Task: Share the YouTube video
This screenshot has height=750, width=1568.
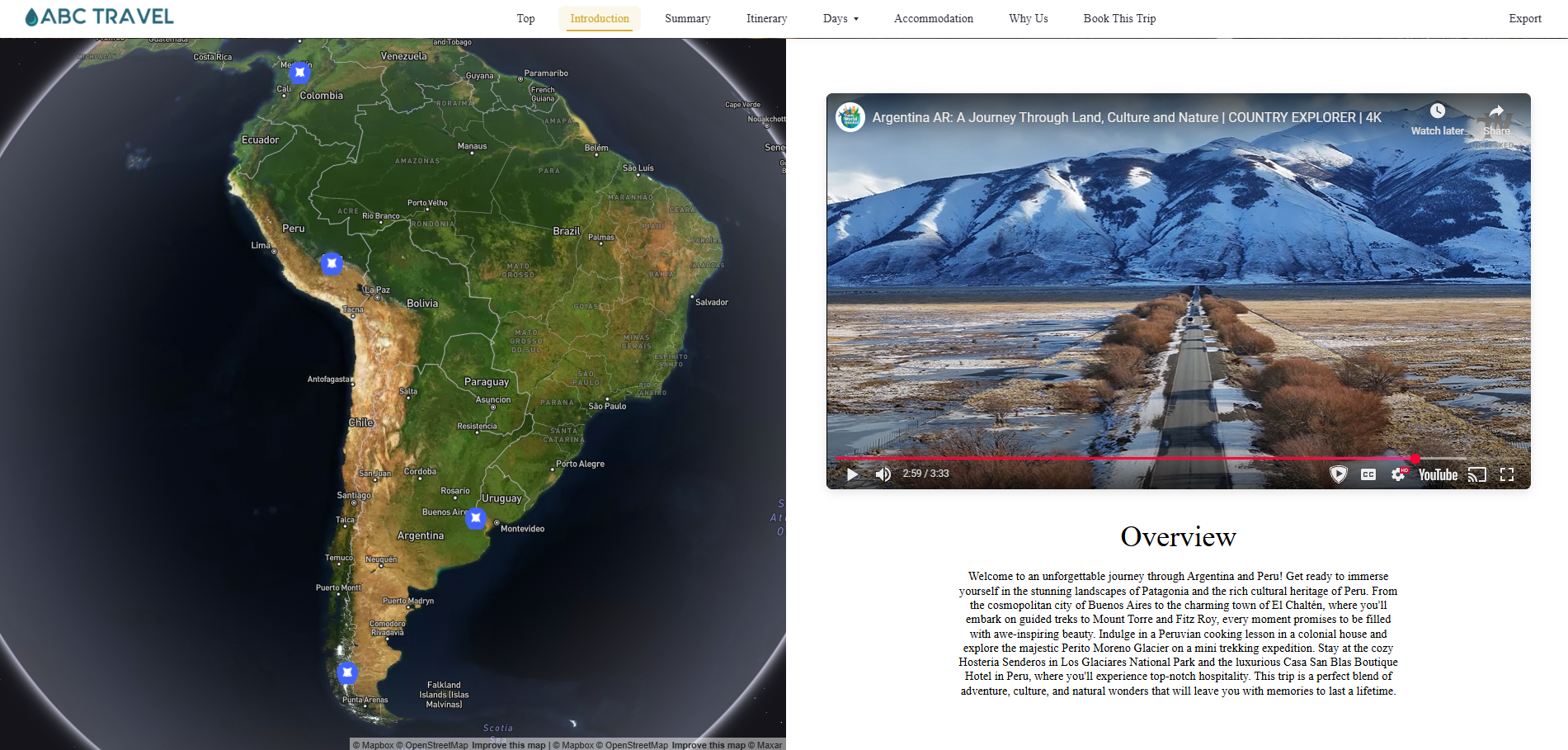Action: pyautogui.click(x=1496, y=119)
